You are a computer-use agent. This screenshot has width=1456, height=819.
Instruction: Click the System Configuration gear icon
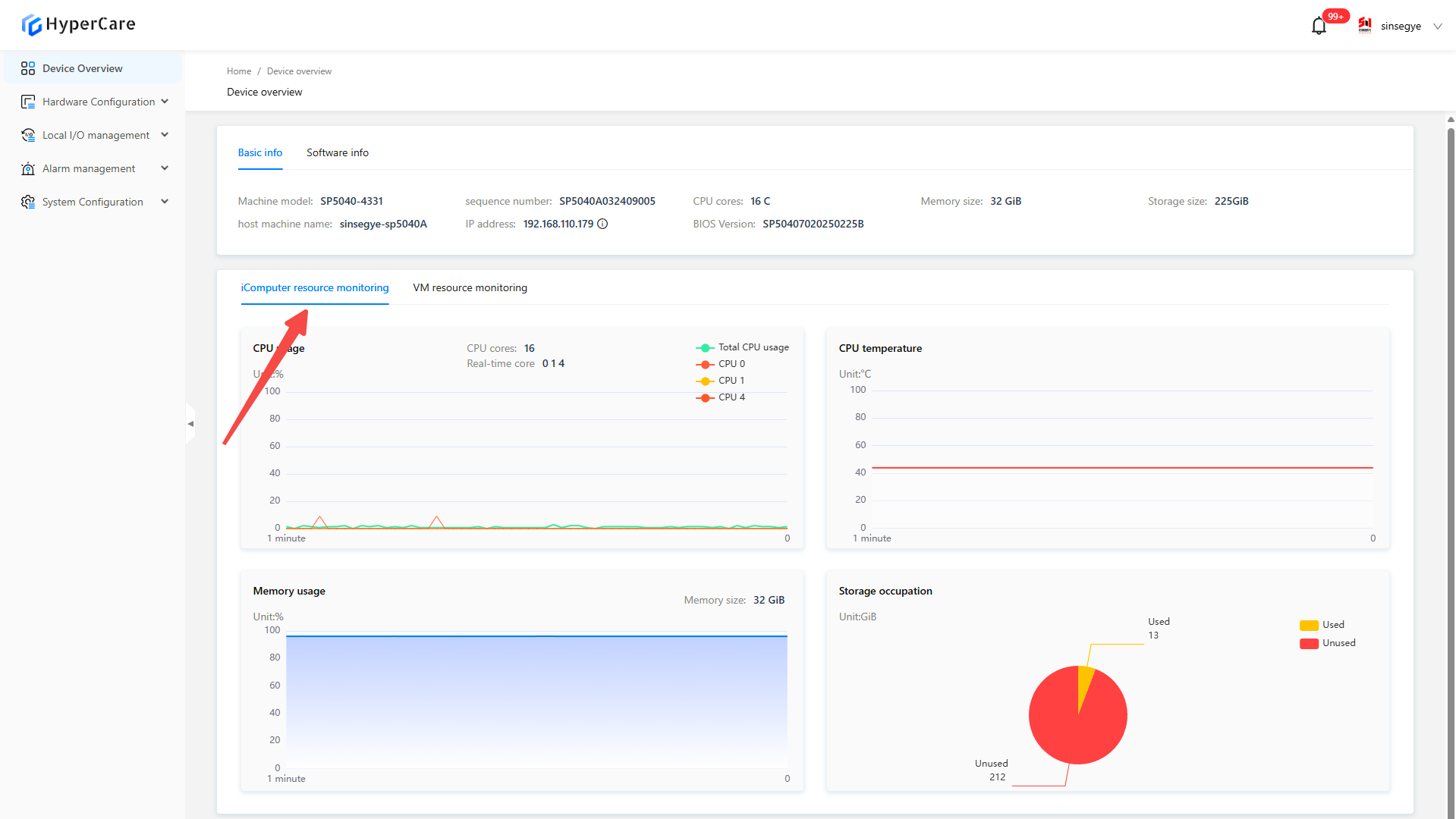[x=28, y=202]
